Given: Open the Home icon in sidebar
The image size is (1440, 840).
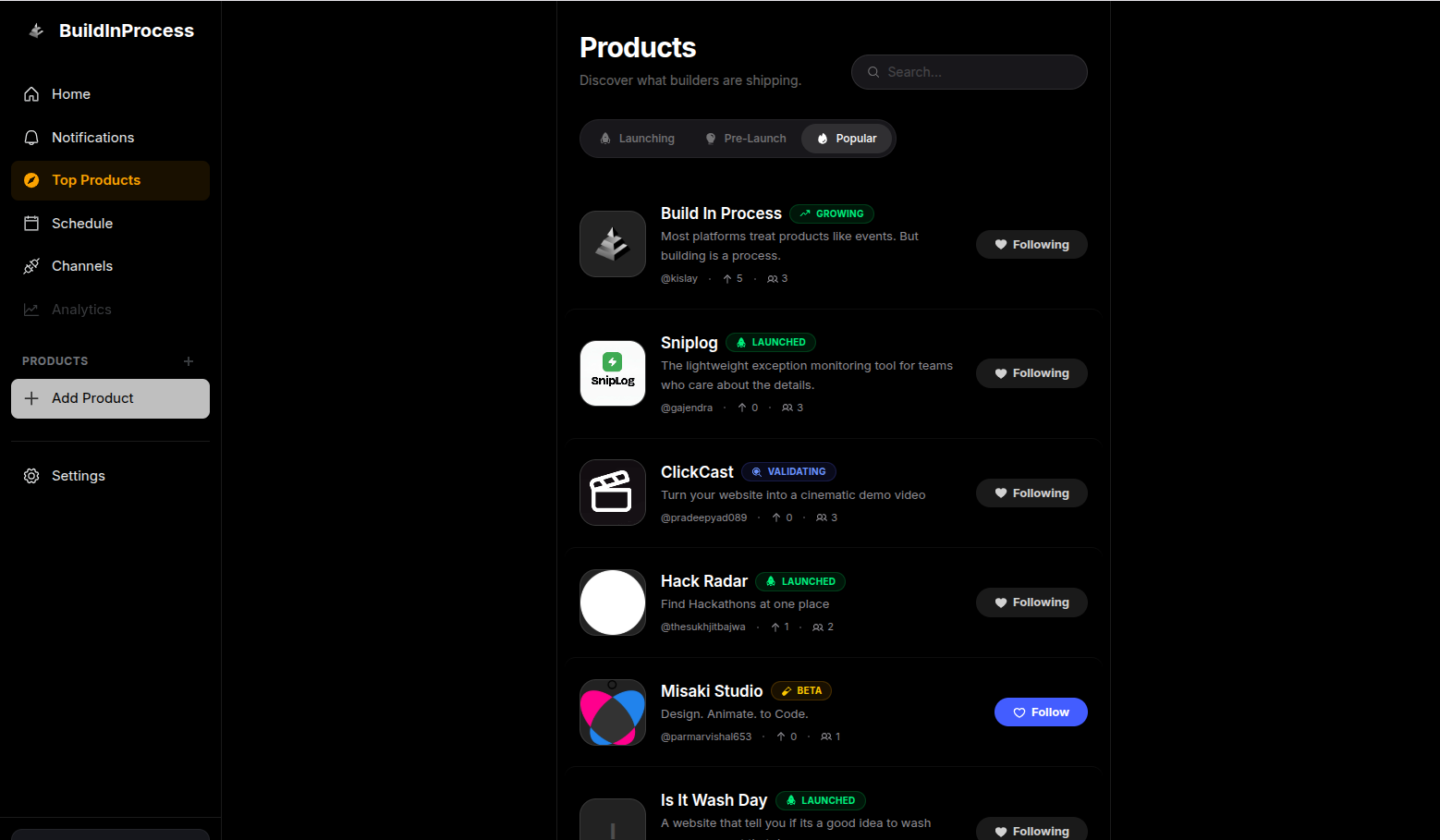Looking at the screenshot, I should [31, 93].
